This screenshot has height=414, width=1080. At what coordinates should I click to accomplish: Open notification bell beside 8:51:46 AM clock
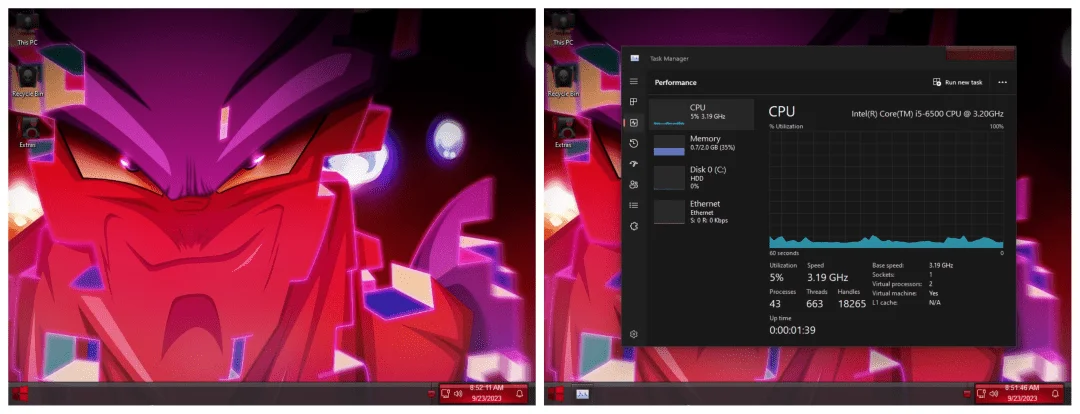click(x=1055, y=394)
